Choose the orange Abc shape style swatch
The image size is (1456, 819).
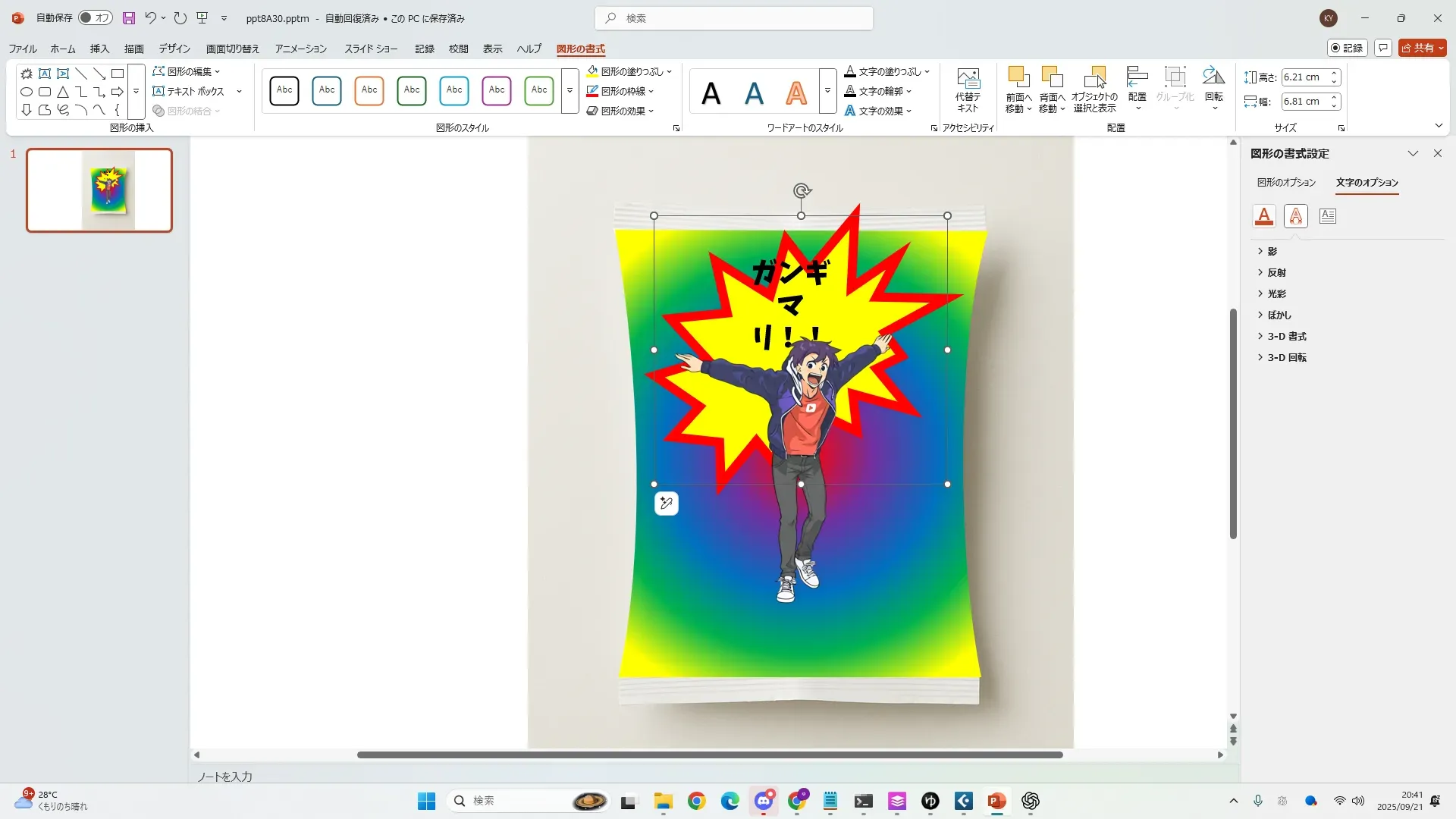pos(369,90)
